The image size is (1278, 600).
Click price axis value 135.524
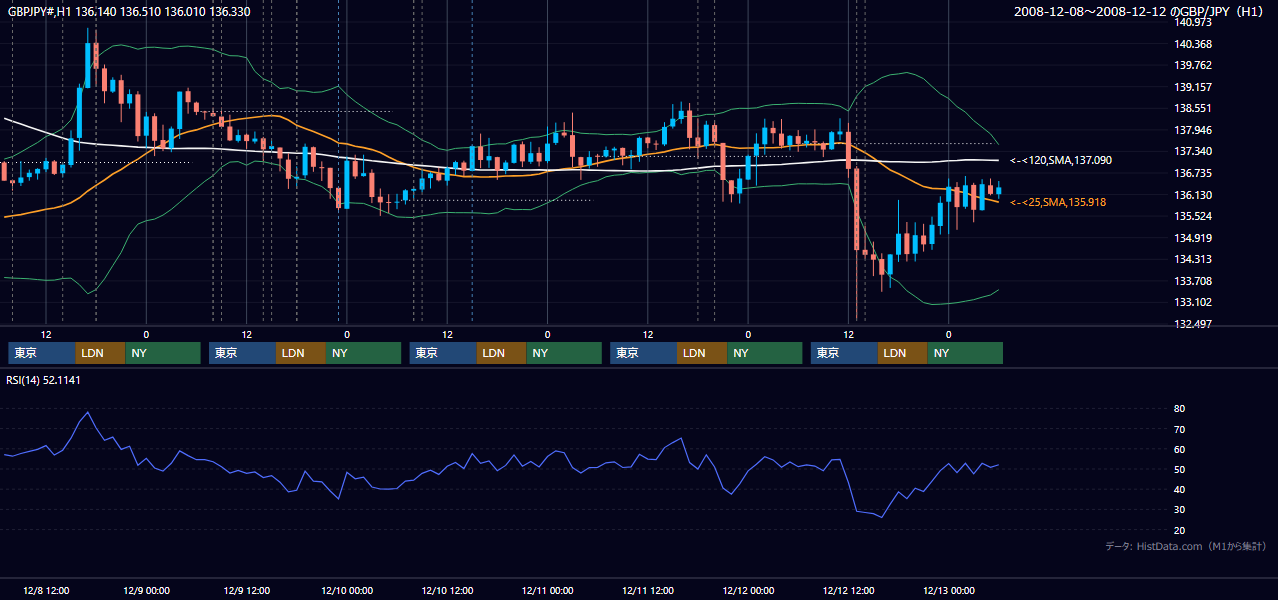[x=1194, y=216]
